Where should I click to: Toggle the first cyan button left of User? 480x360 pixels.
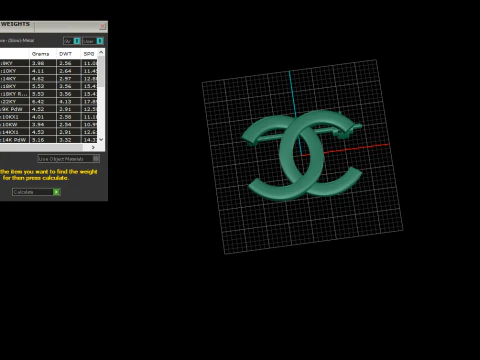tap(77, 41)
